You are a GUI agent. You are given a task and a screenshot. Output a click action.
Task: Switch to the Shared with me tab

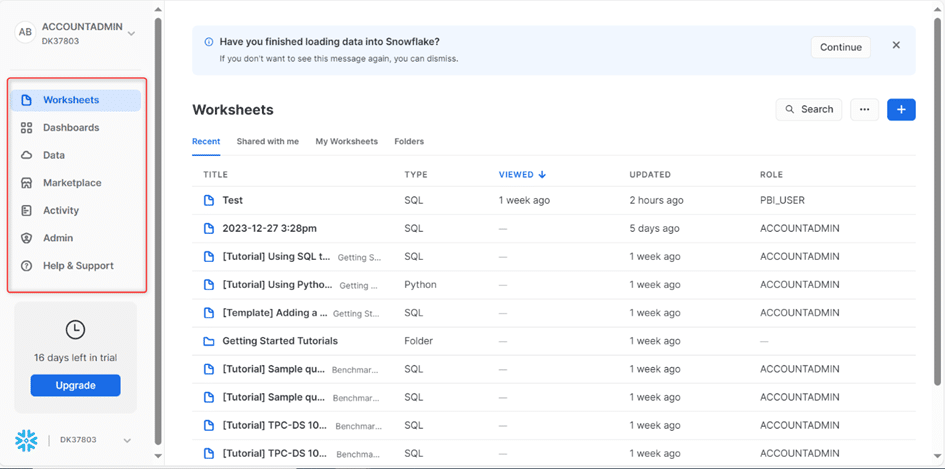pos(268,142)
